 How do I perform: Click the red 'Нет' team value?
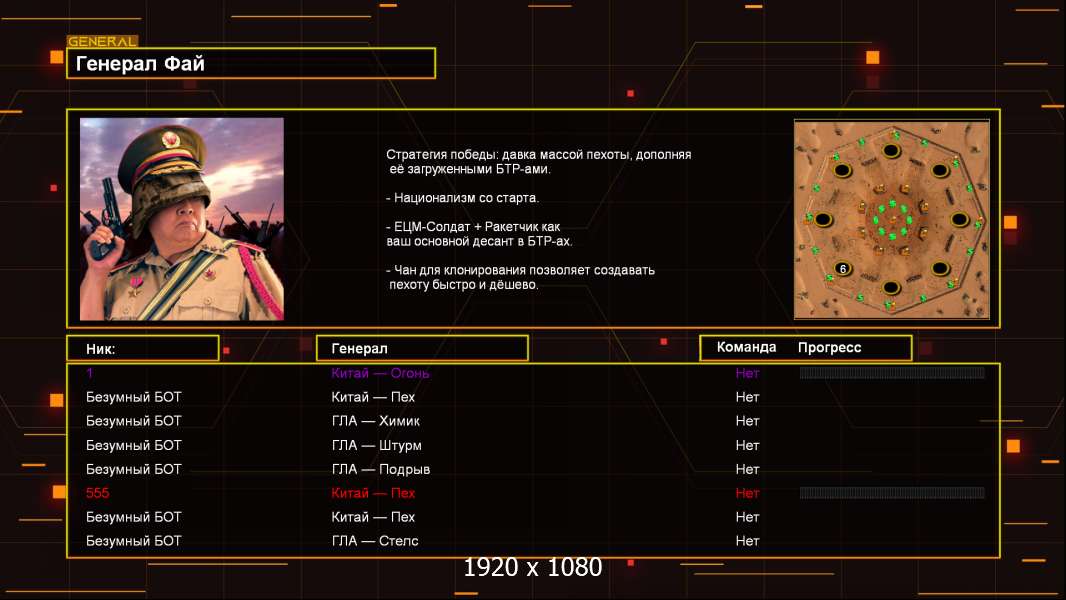pyautogui.click(x=747, y=493)
